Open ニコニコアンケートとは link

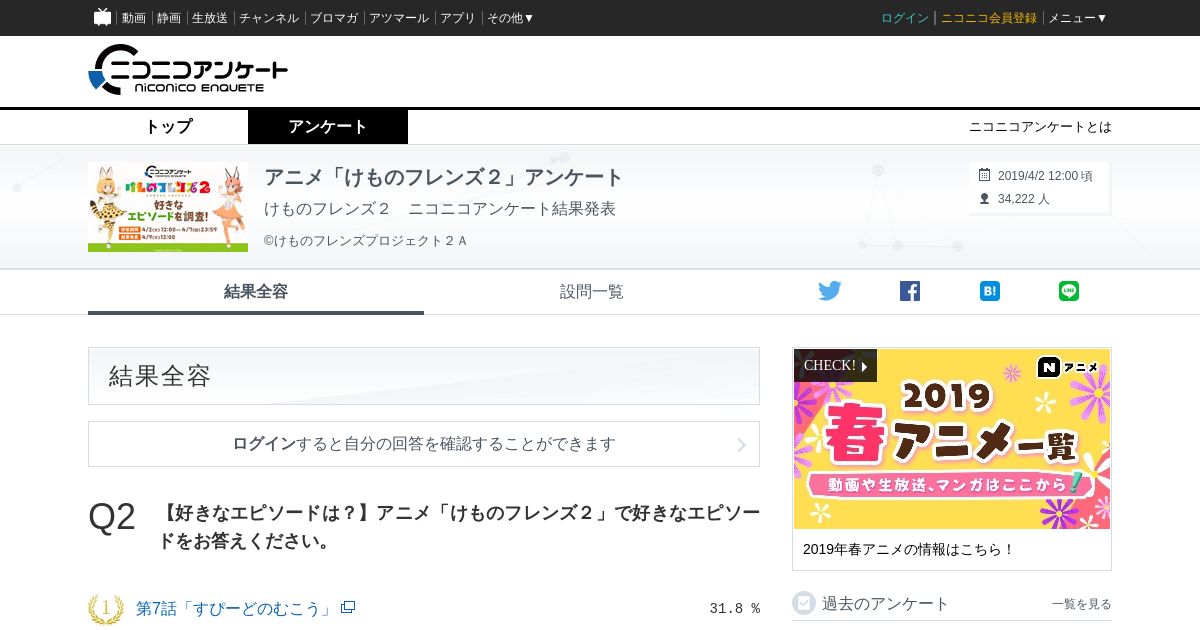1040,127
